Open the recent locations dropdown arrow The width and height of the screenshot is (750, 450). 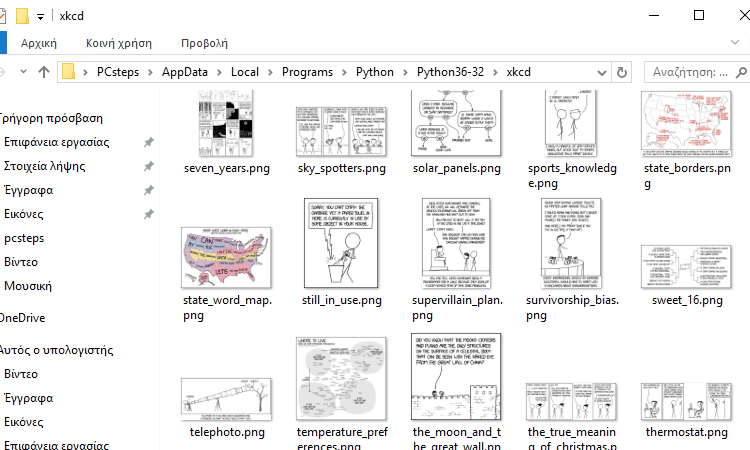pyautogui.click(x=23, y=72)
